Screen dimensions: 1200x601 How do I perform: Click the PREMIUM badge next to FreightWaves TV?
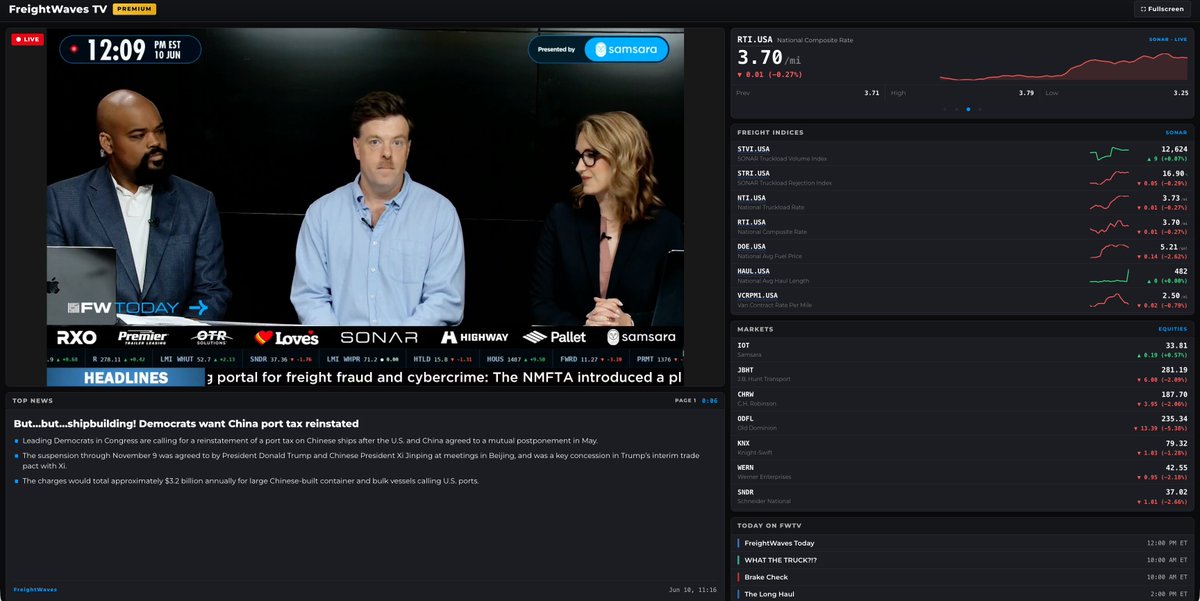[134, 9]
